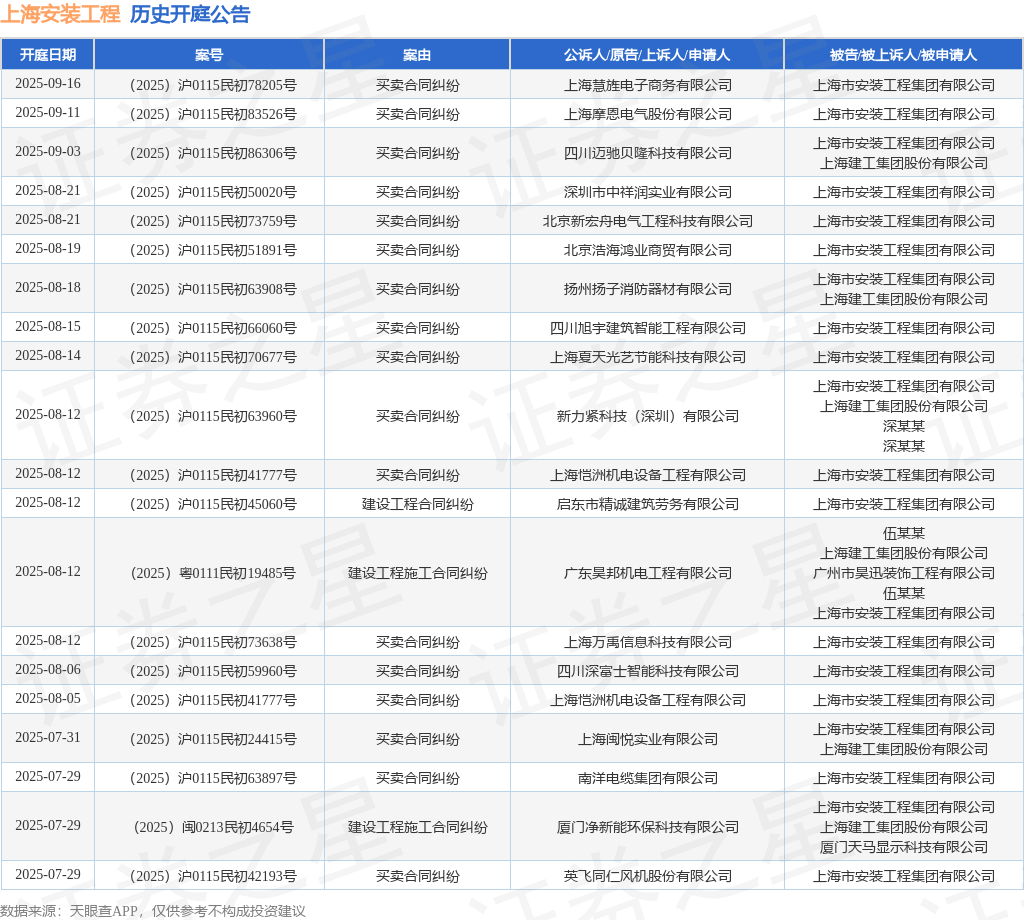Select plaintiff 北京新宏舟电气工程科技有限公司
The height and width of the screenshot is (920, 1024).
(647, 221)
